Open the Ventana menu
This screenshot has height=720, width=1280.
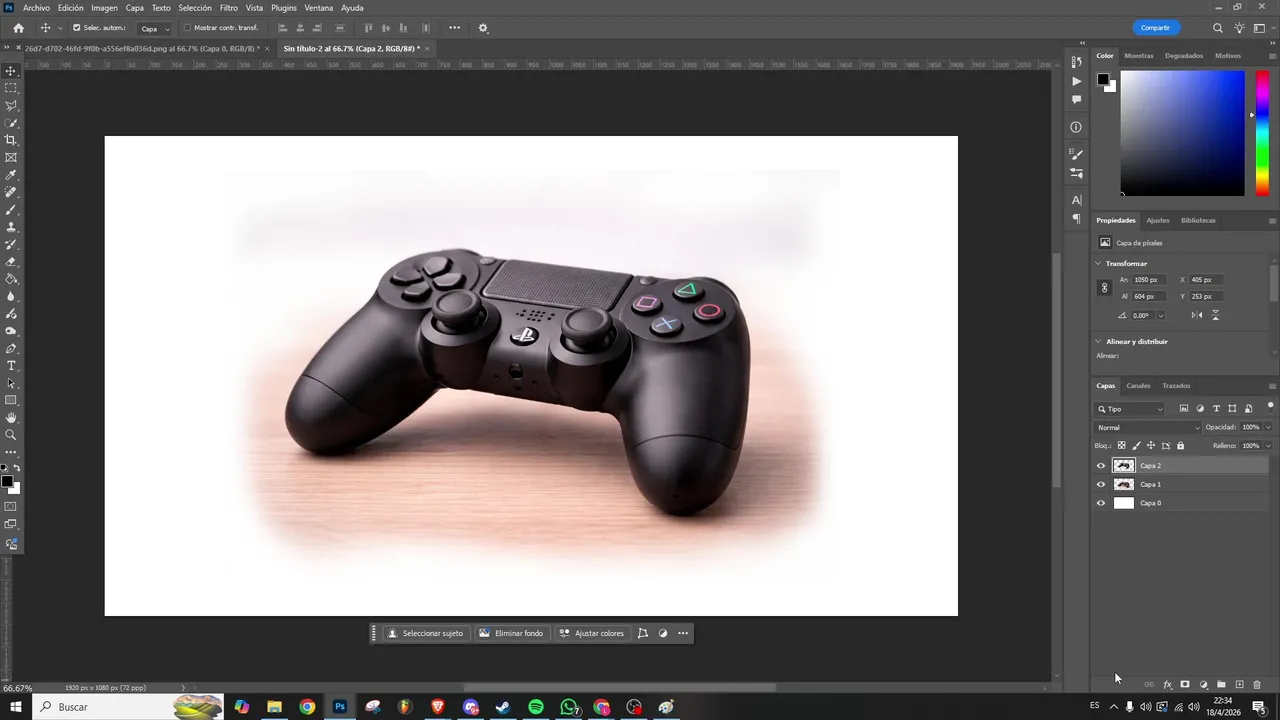[x=319, y=8]
